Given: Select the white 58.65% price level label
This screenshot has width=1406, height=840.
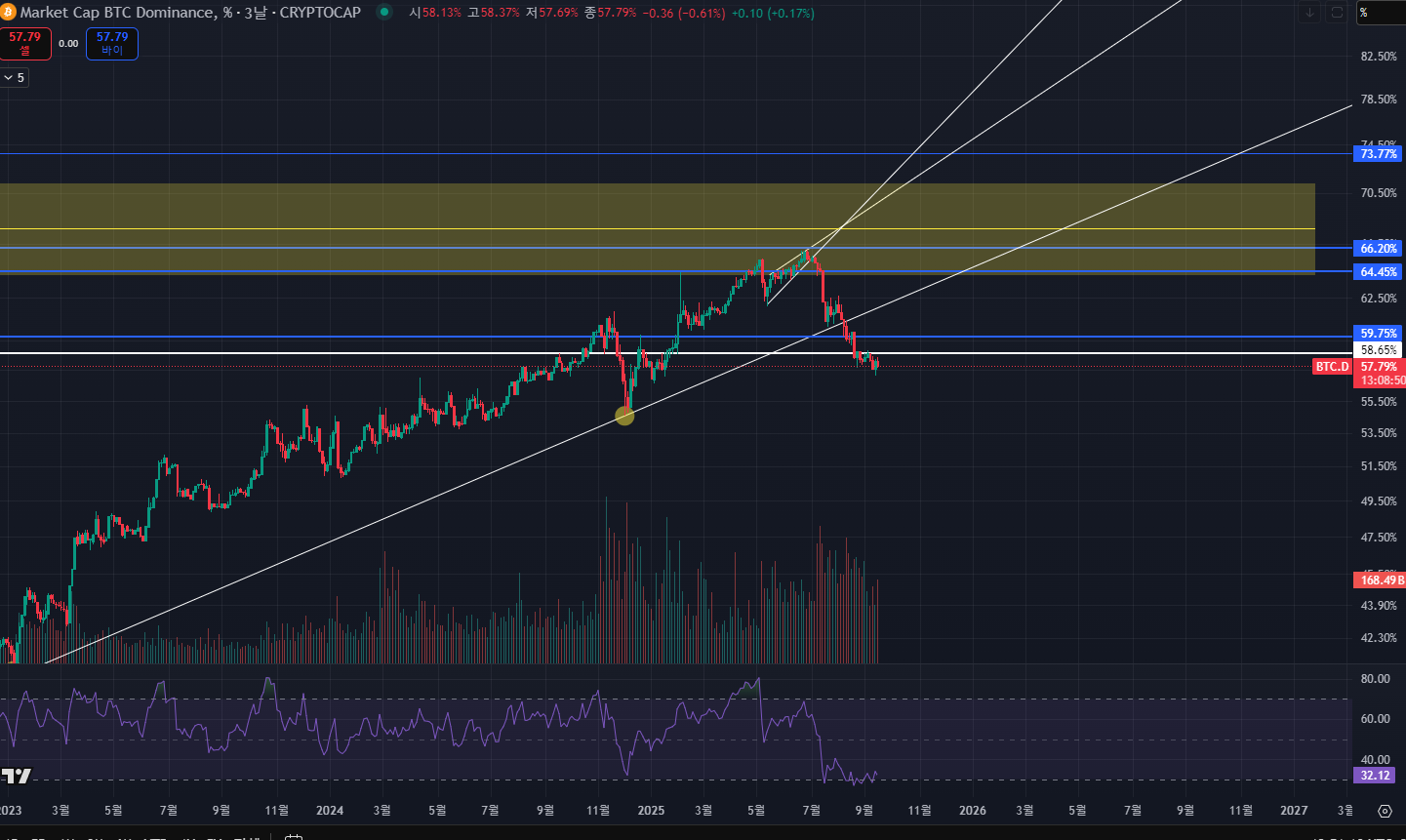Looking at the screenshot, I should click(1379, 350).
